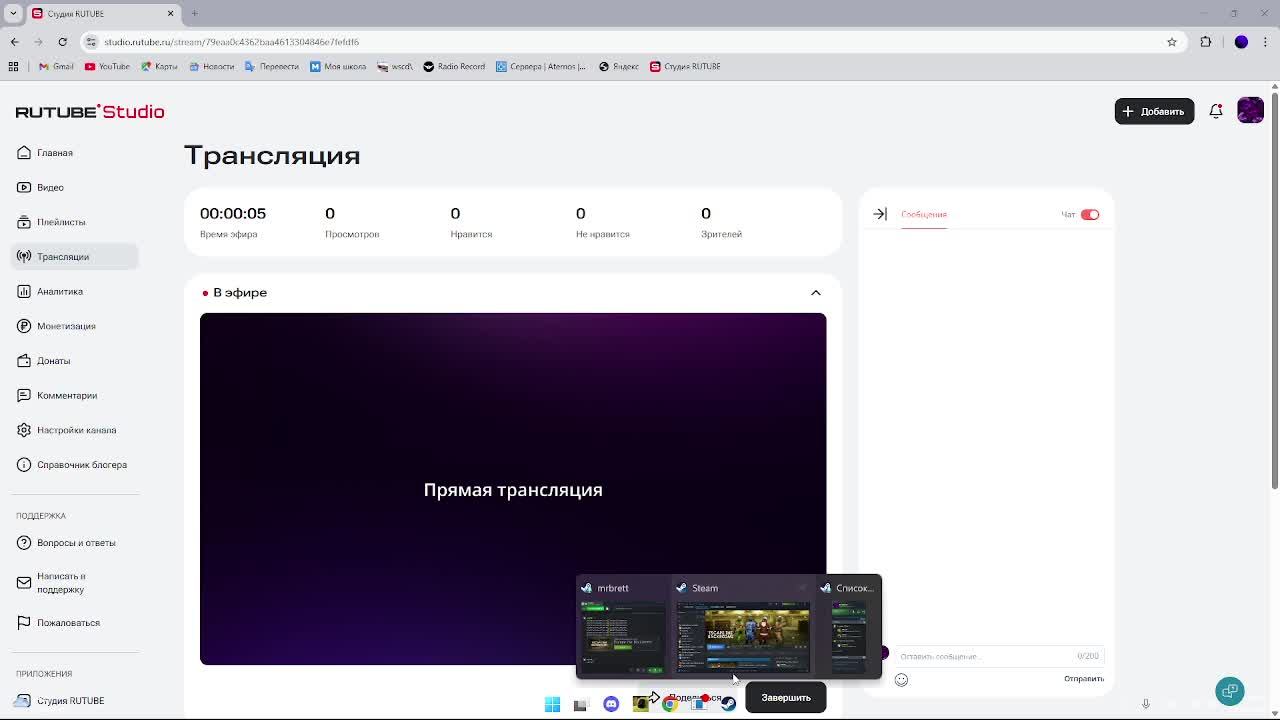Open browser extensions menu
Viewport: 1280px width, 720px height.
coord(1205,42)
